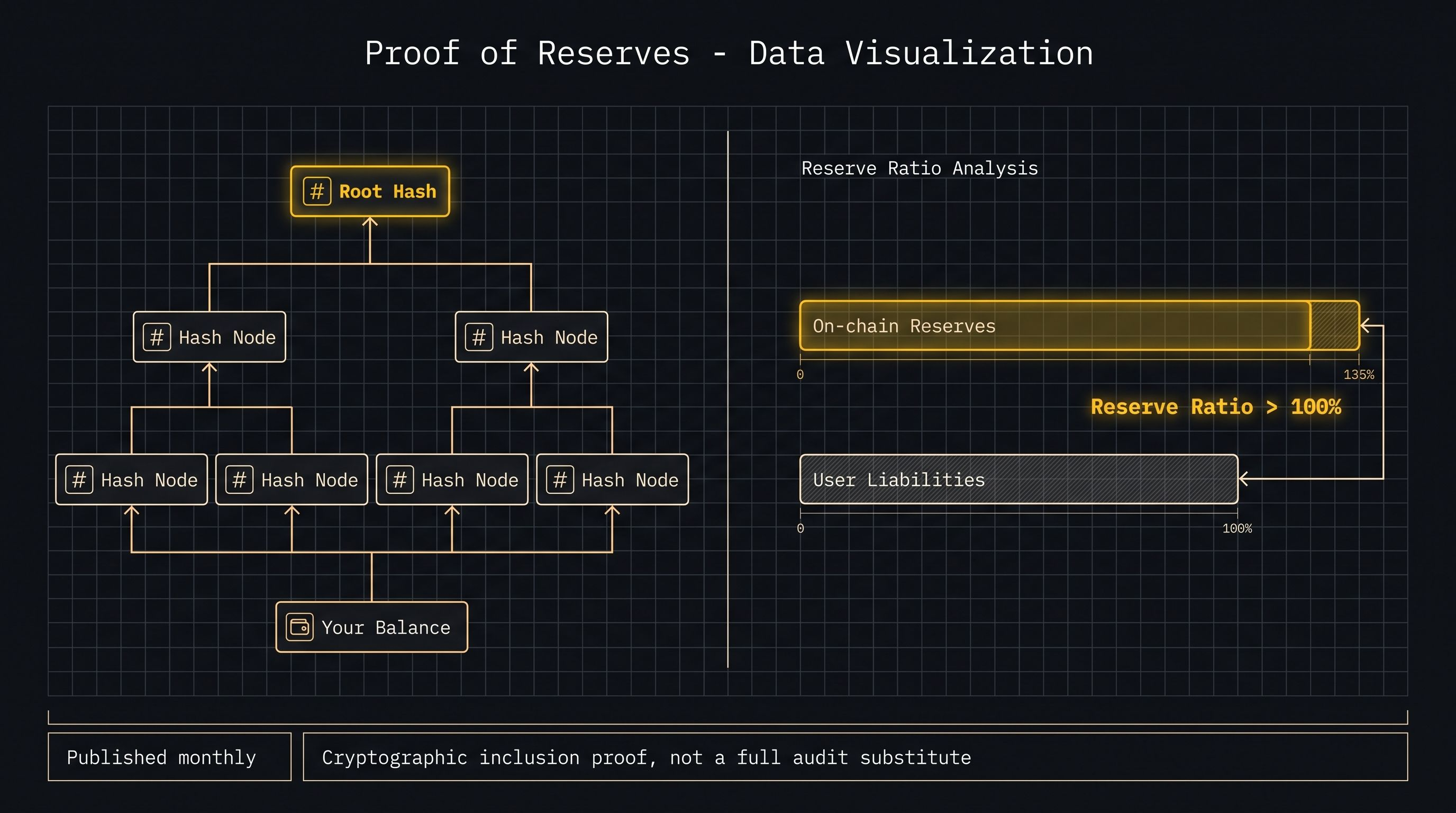Click hash icon in upper right Hash Node
Screen dimensions: 1456x813
tap(479, 337)
